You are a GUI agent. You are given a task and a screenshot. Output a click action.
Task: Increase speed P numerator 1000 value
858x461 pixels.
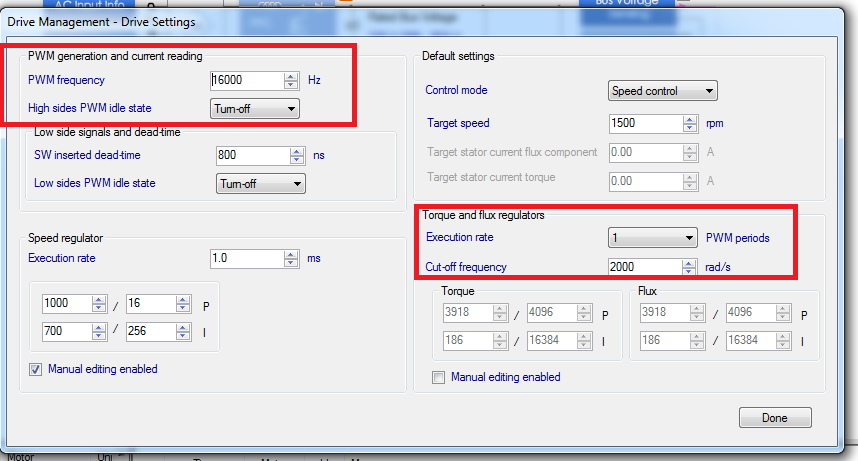click(x=99, y=299)
